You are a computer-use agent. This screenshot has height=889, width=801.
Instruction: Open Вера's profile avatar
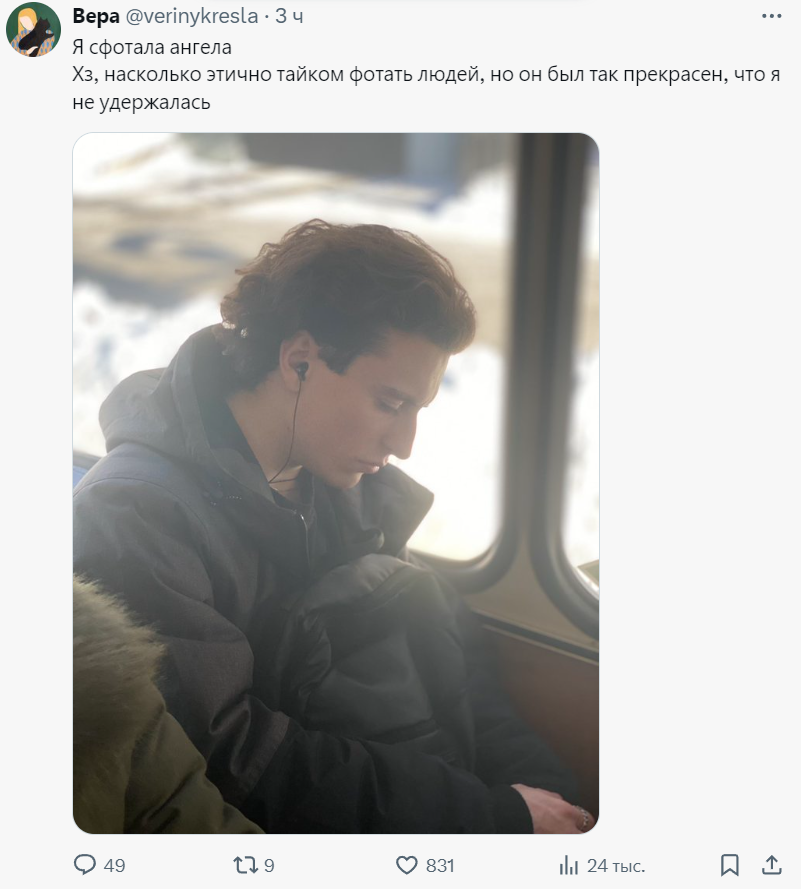[33, 29]
